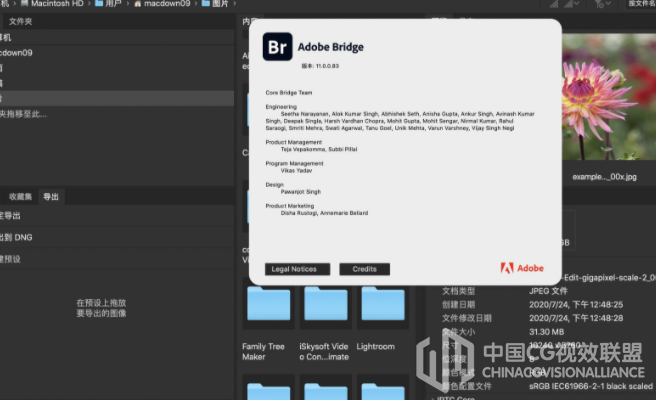This screenshot has width=656, height=400.
Task: Click the Lightroom folder name label
Action: click(375, 346)
